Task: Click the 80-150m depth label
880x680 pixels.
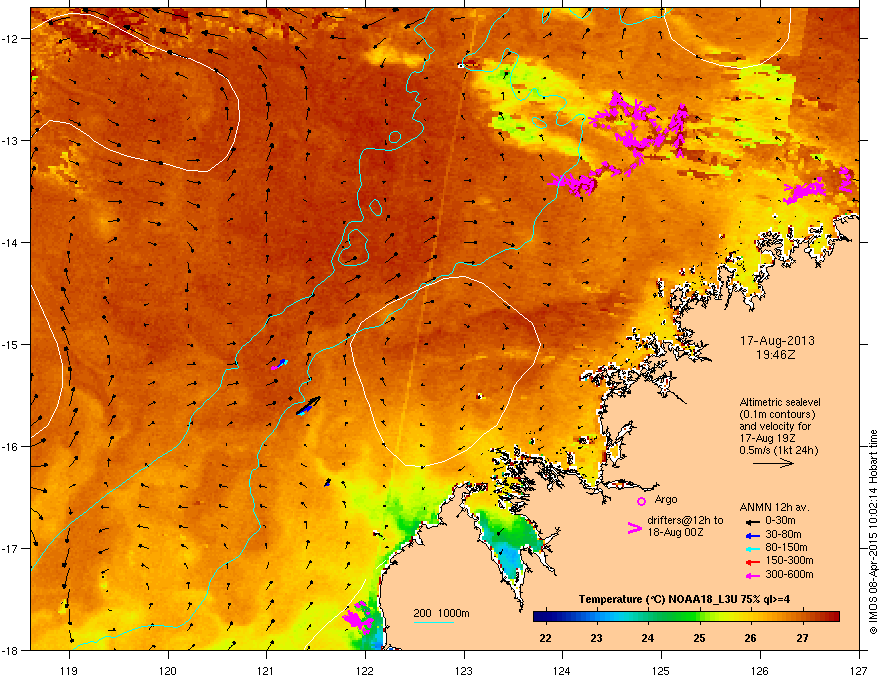Action: tap(786, 548)
